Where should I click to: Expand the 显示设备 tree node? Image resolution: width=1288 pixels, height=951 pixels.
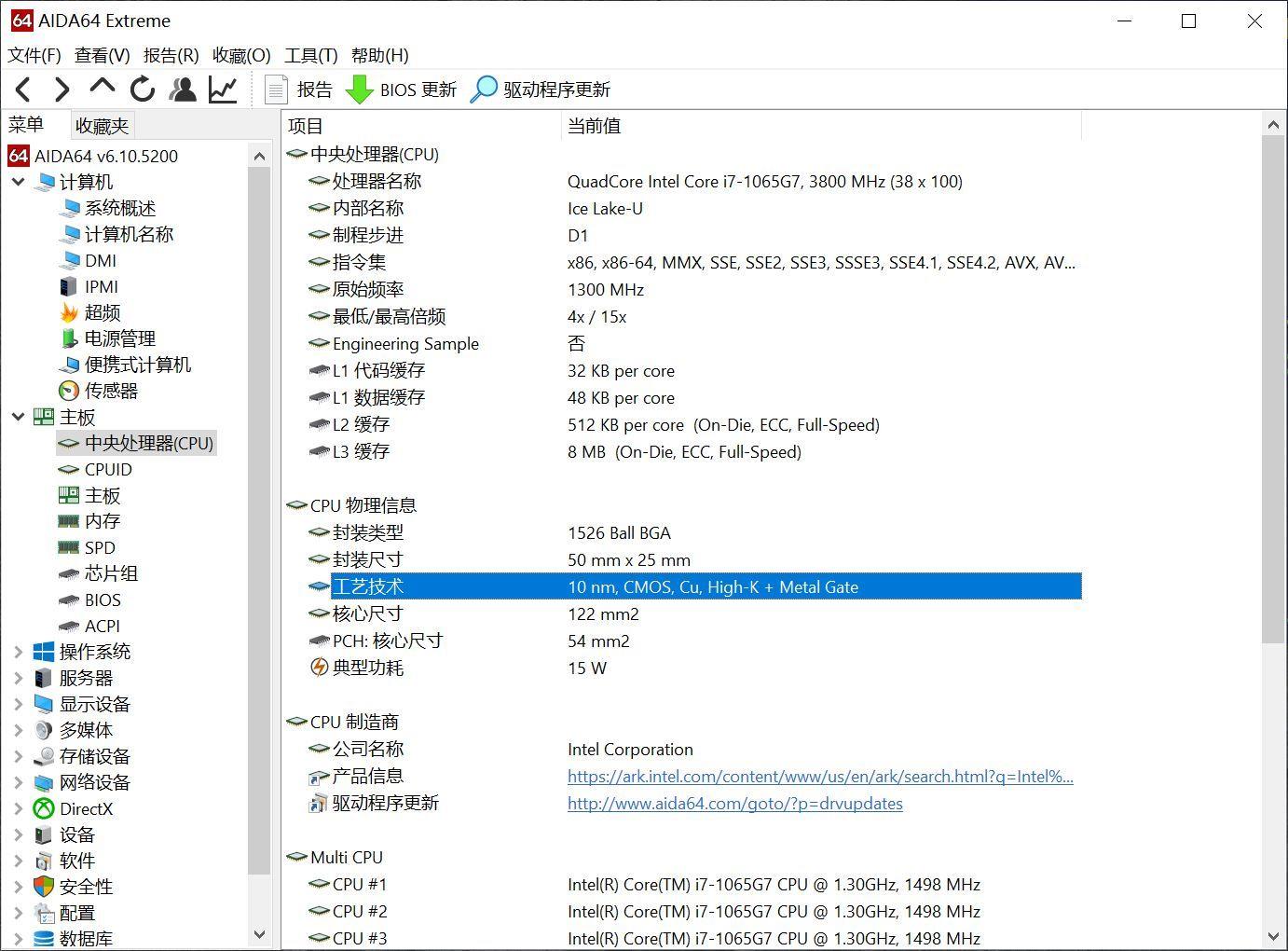click(x=18, y=704)
